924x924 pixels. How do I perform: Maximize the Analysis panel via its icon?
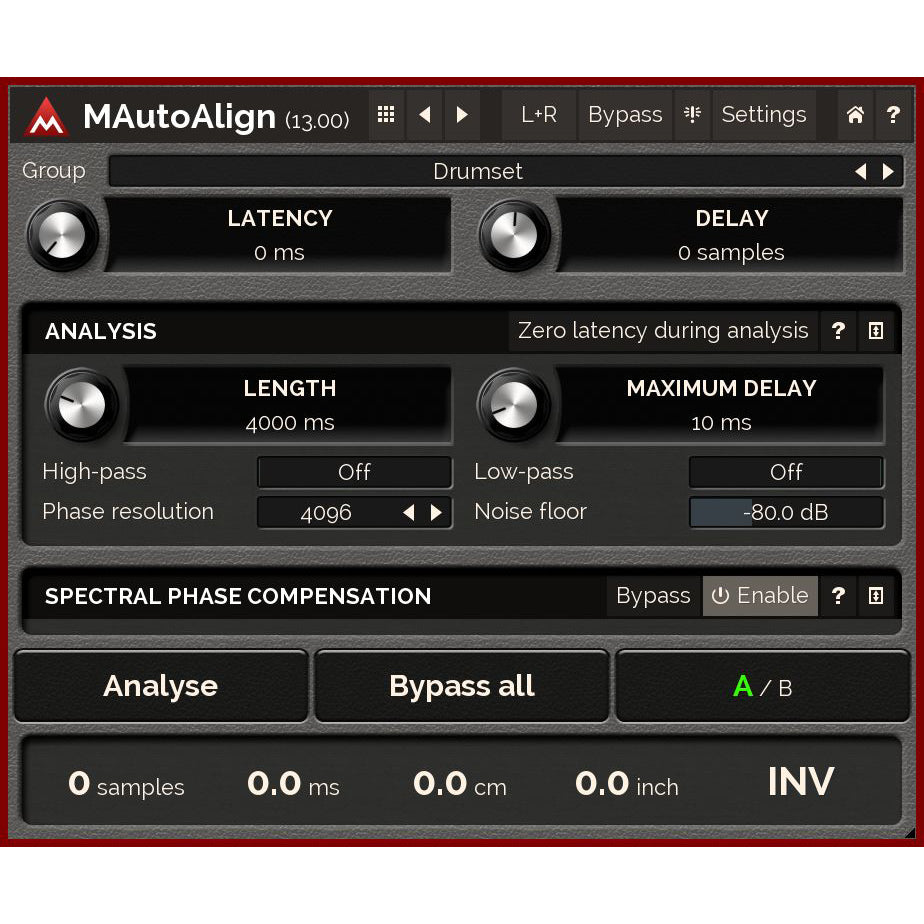click(876, 331)
